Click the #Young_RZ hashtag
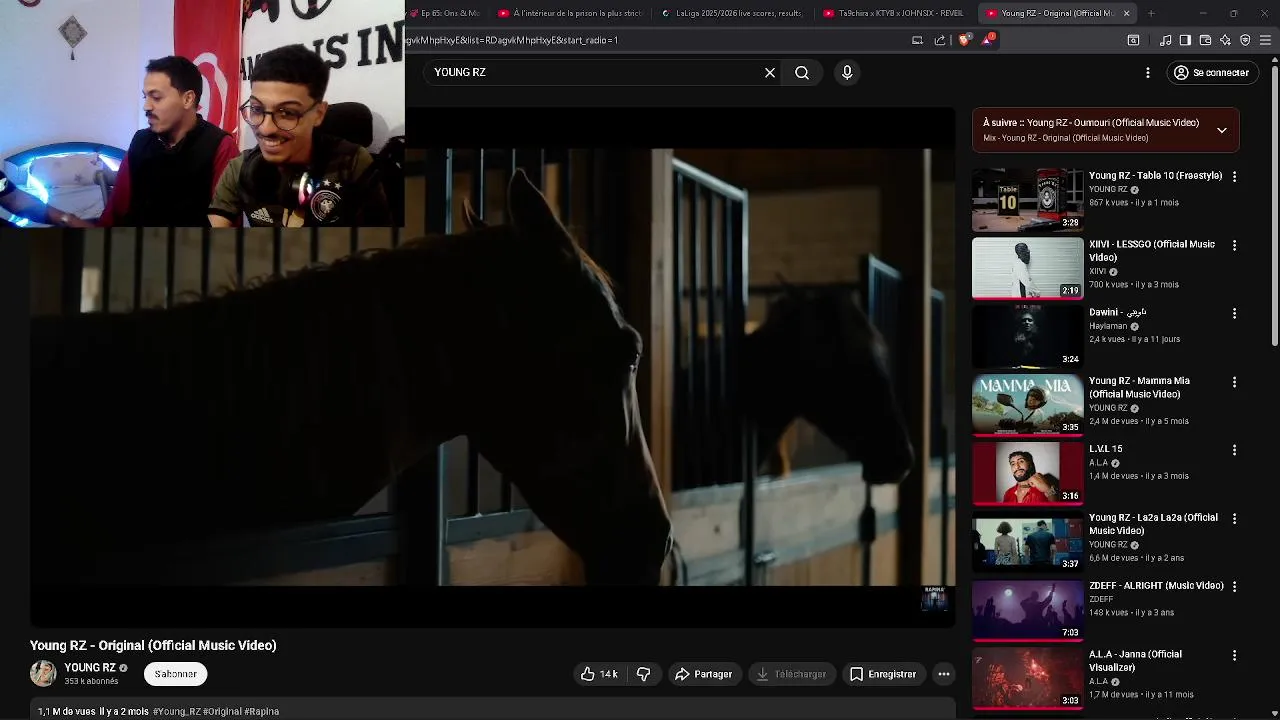1280x720 pixels. tap(177, 711)
